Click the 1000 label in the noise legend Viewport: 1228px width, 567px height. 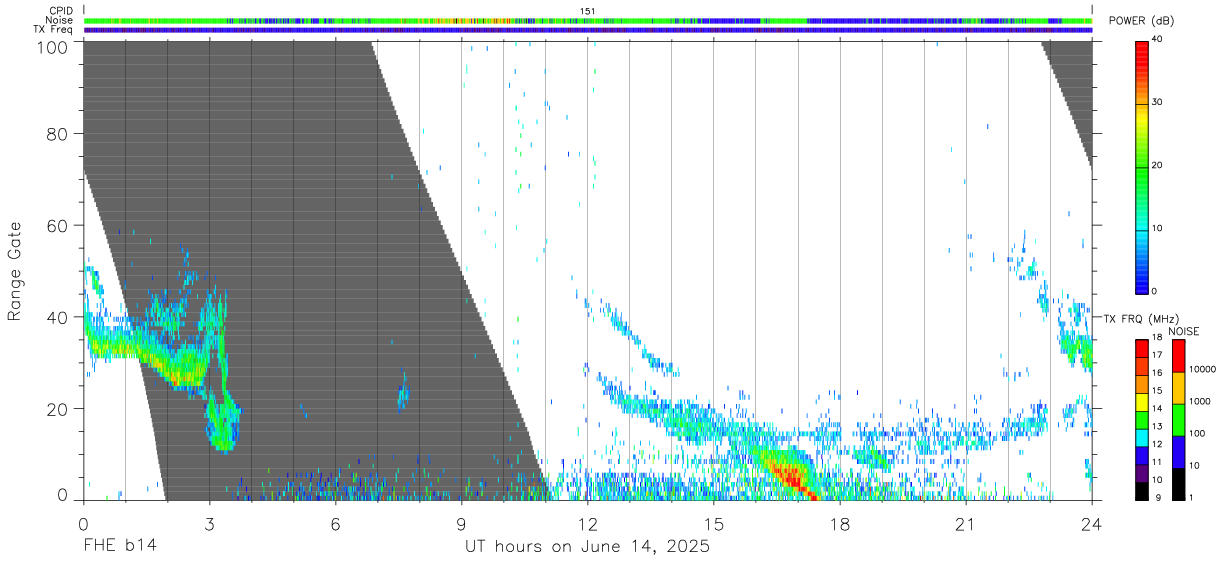(1200, 401)
